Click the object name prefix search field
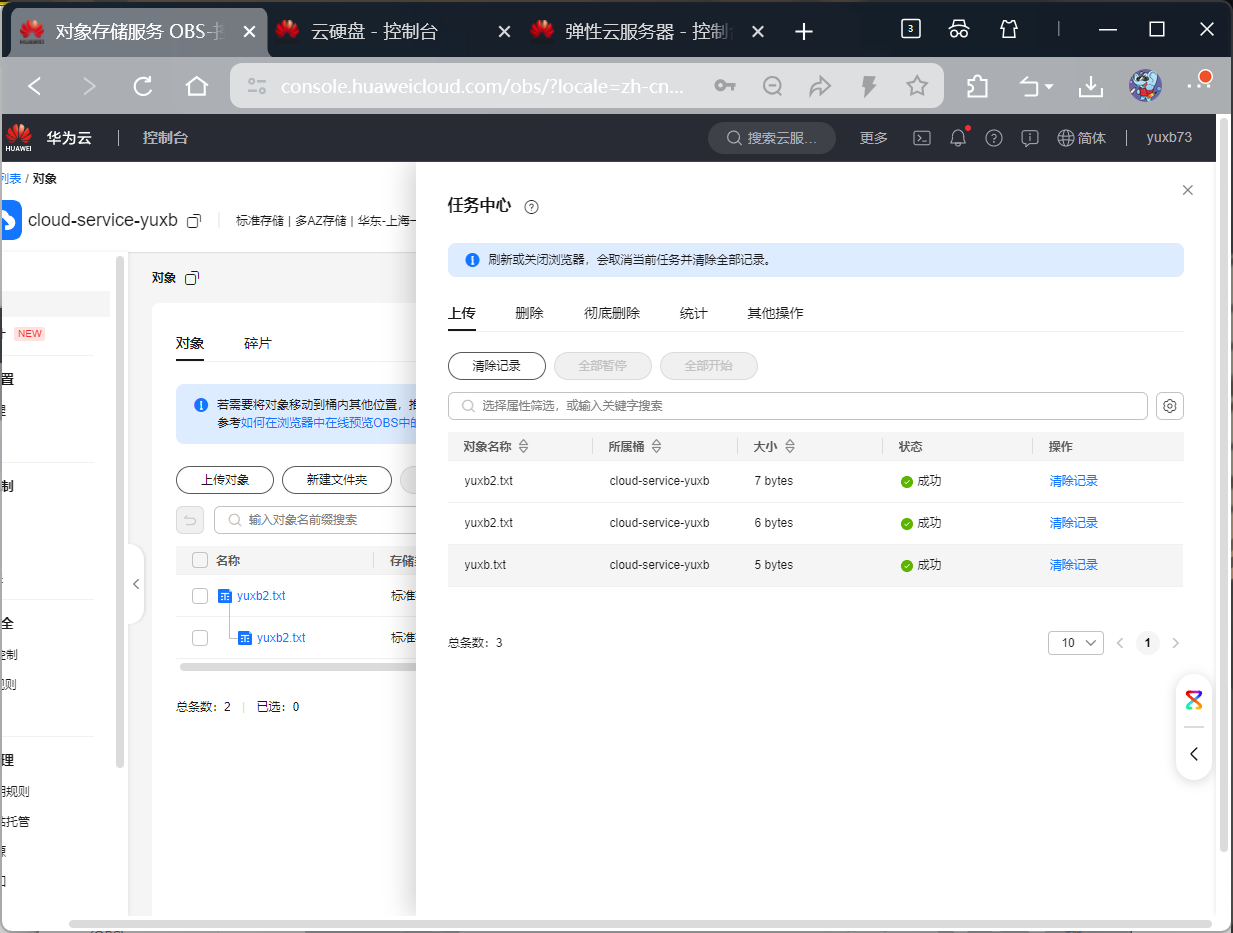1233x933 pixels. (x=314, y=520)
